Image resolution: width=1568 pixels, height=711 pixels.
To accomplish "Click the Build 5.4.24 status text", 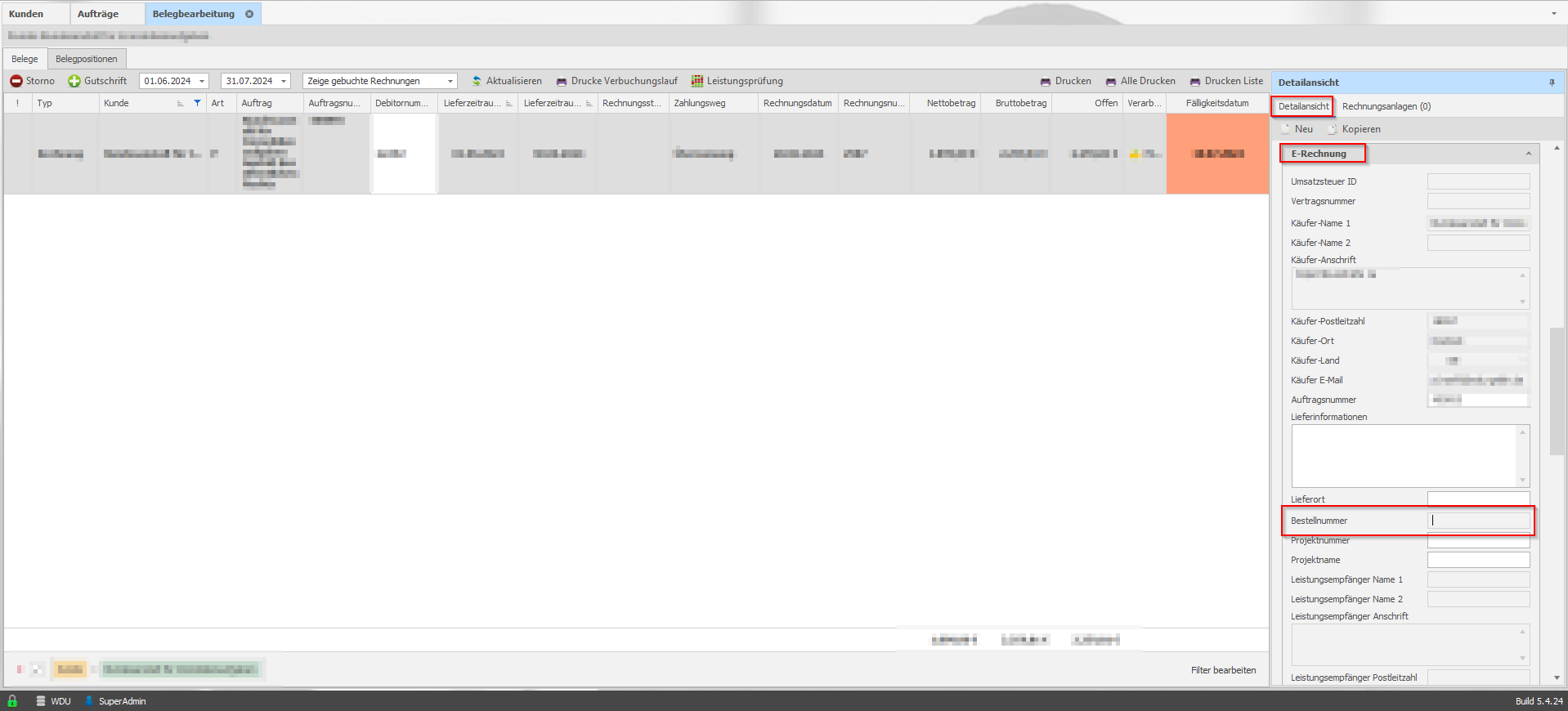I will tap(1539, 701).
